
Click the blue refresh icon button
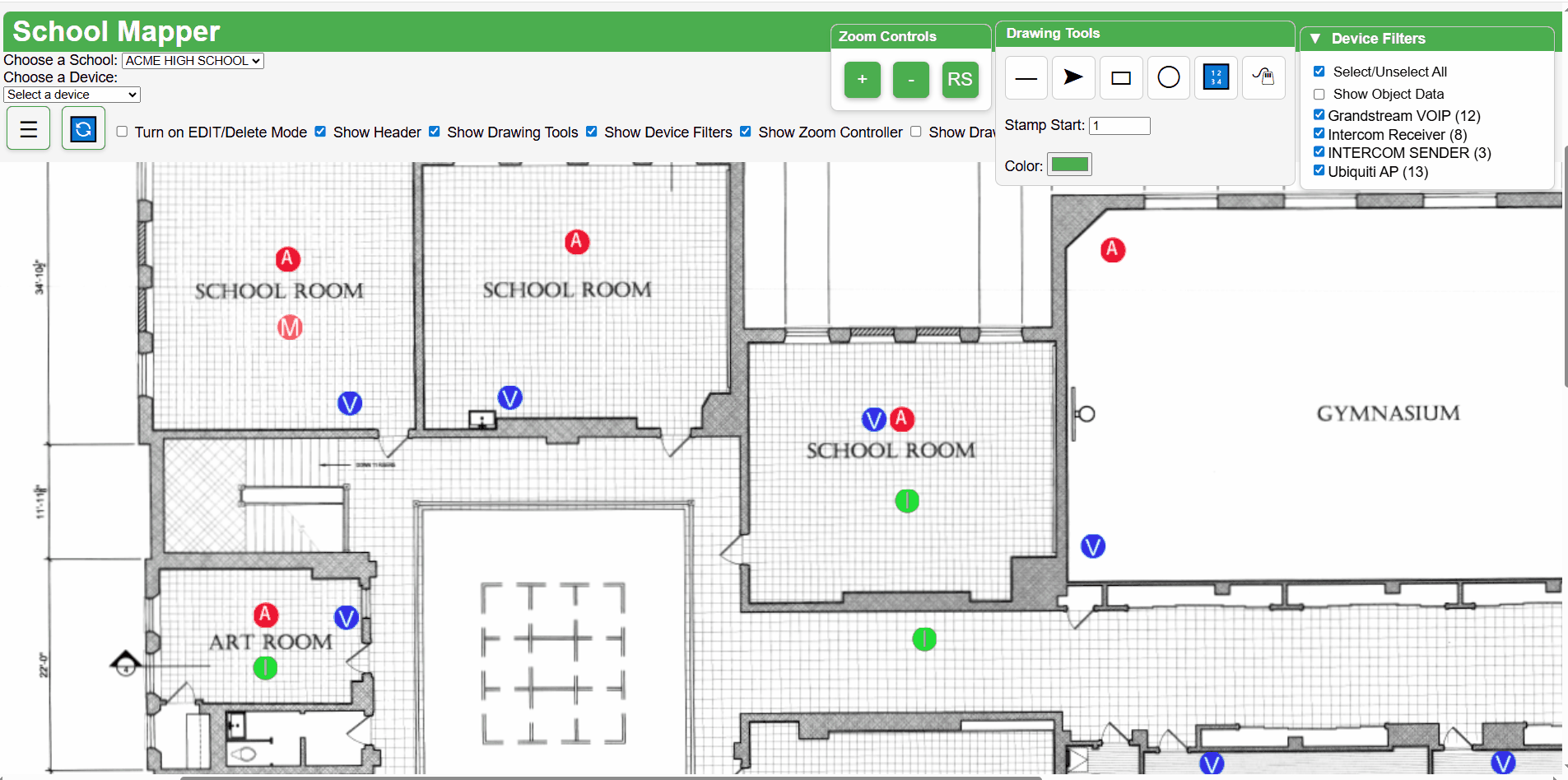[x=83, y=129]
